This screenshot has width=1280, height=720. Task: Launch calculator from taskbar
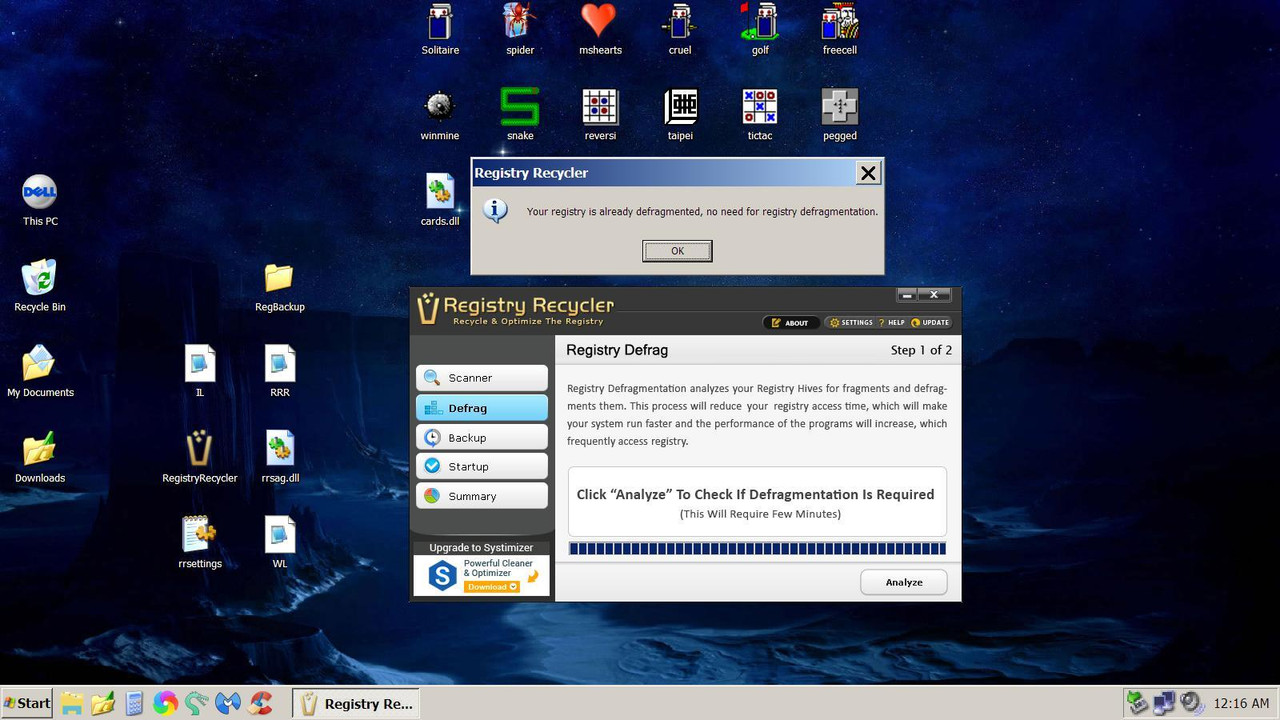tap(134, 704)
